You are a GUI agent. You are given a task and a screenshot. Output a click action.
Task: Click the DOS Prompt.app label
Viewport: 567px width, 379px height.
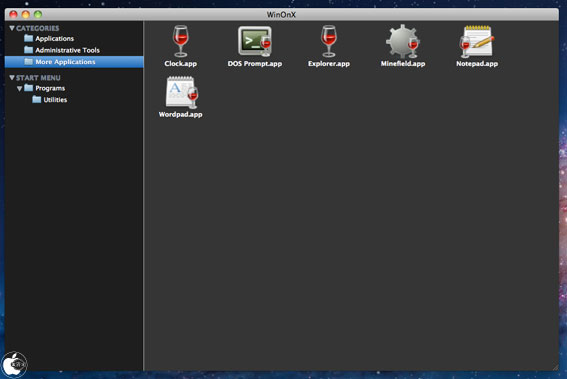pos(255,64)
